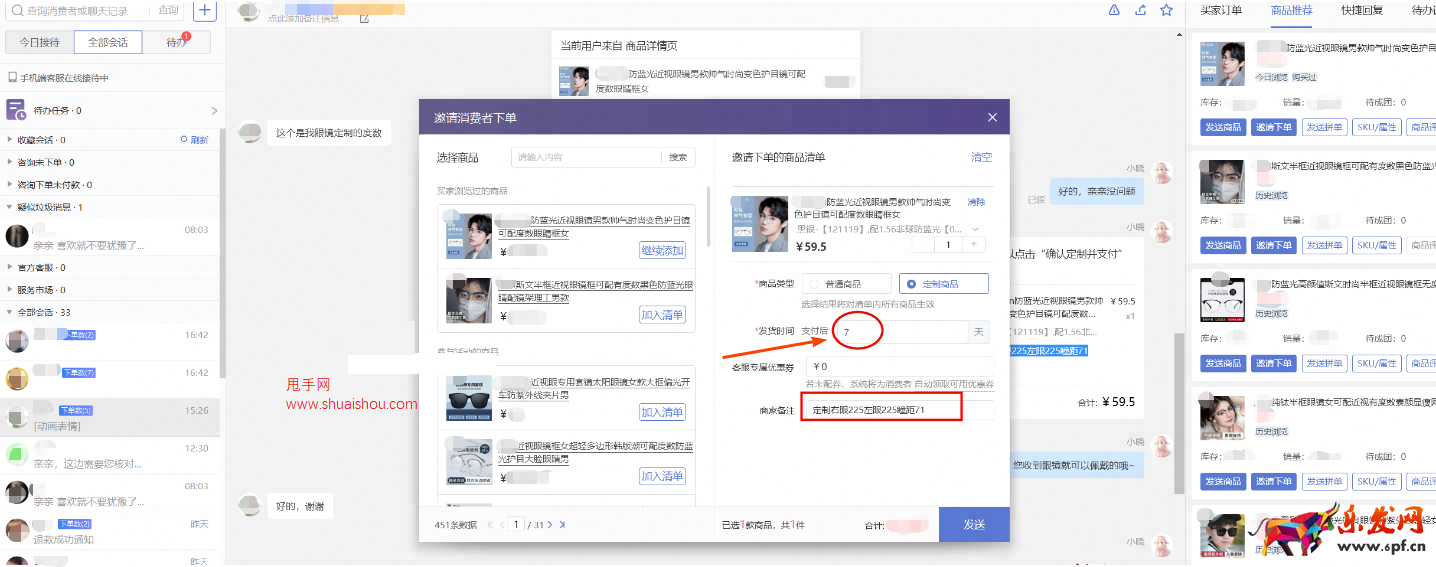The image size is (1436, 567).
Task: Click the 发送 button in dialog
Action: click(x=974, y=524)
